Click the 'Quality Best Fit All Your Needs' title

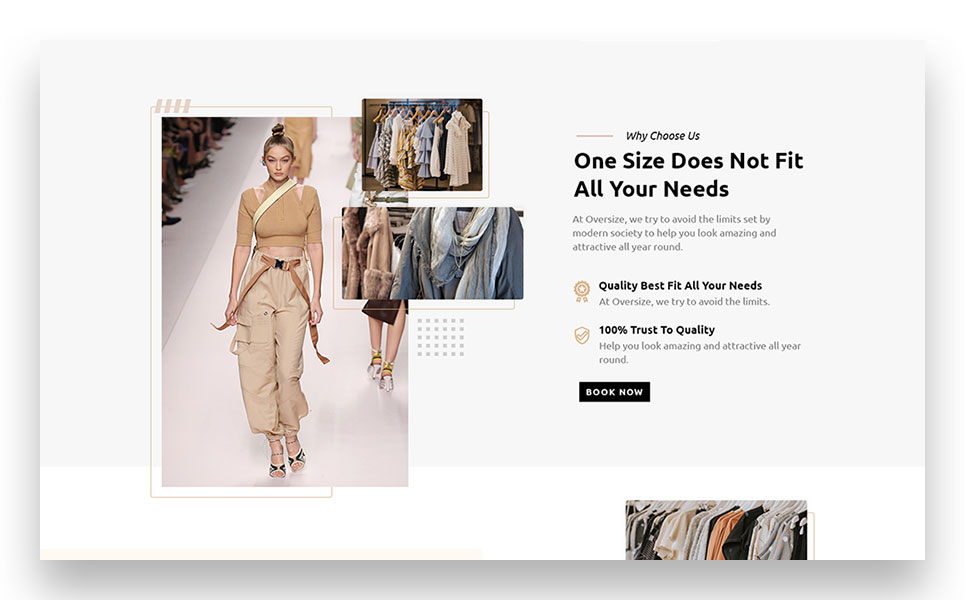click(x=680, y=286)
